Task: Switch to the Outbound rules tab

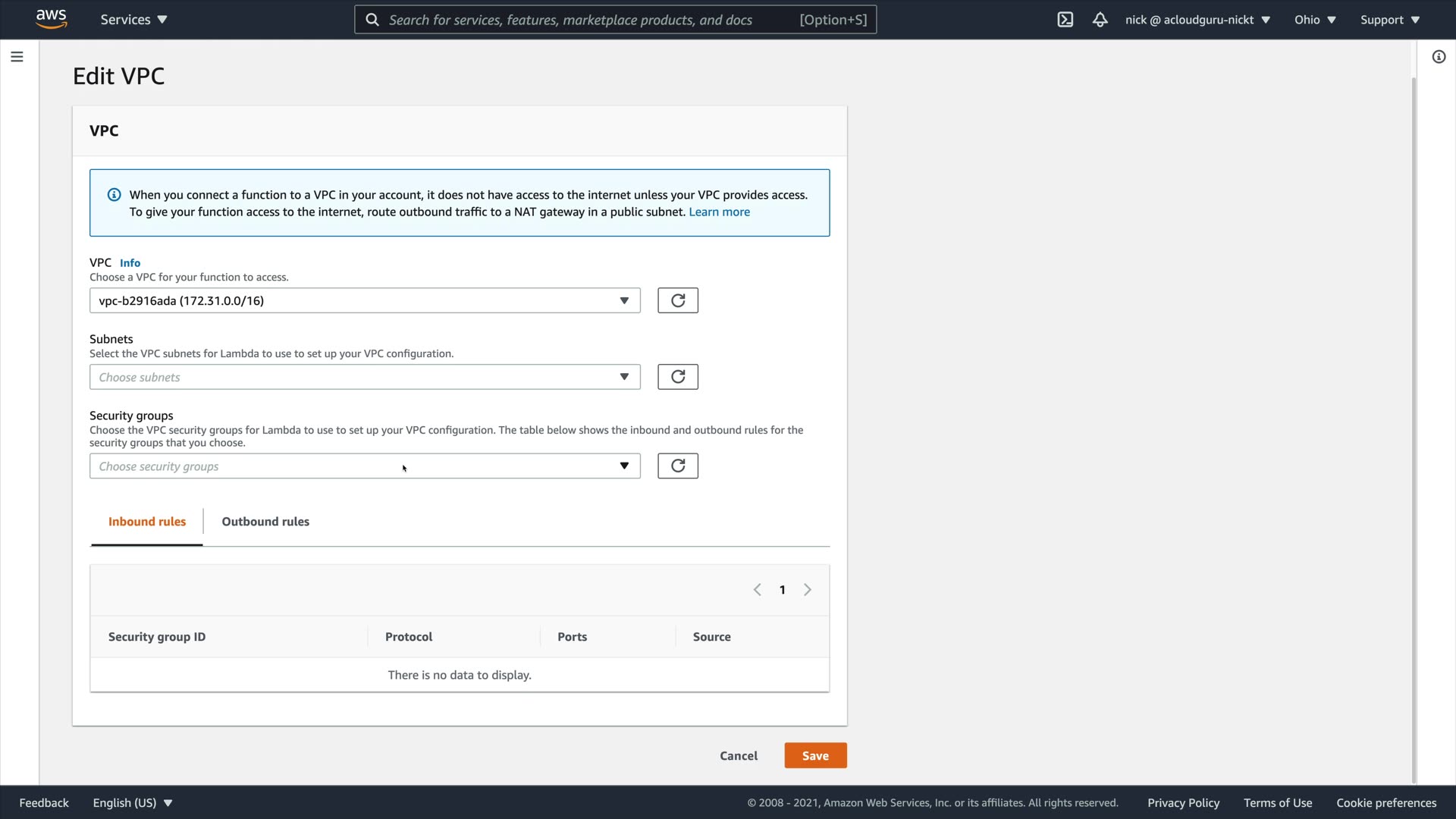Action: click(265, 522)
